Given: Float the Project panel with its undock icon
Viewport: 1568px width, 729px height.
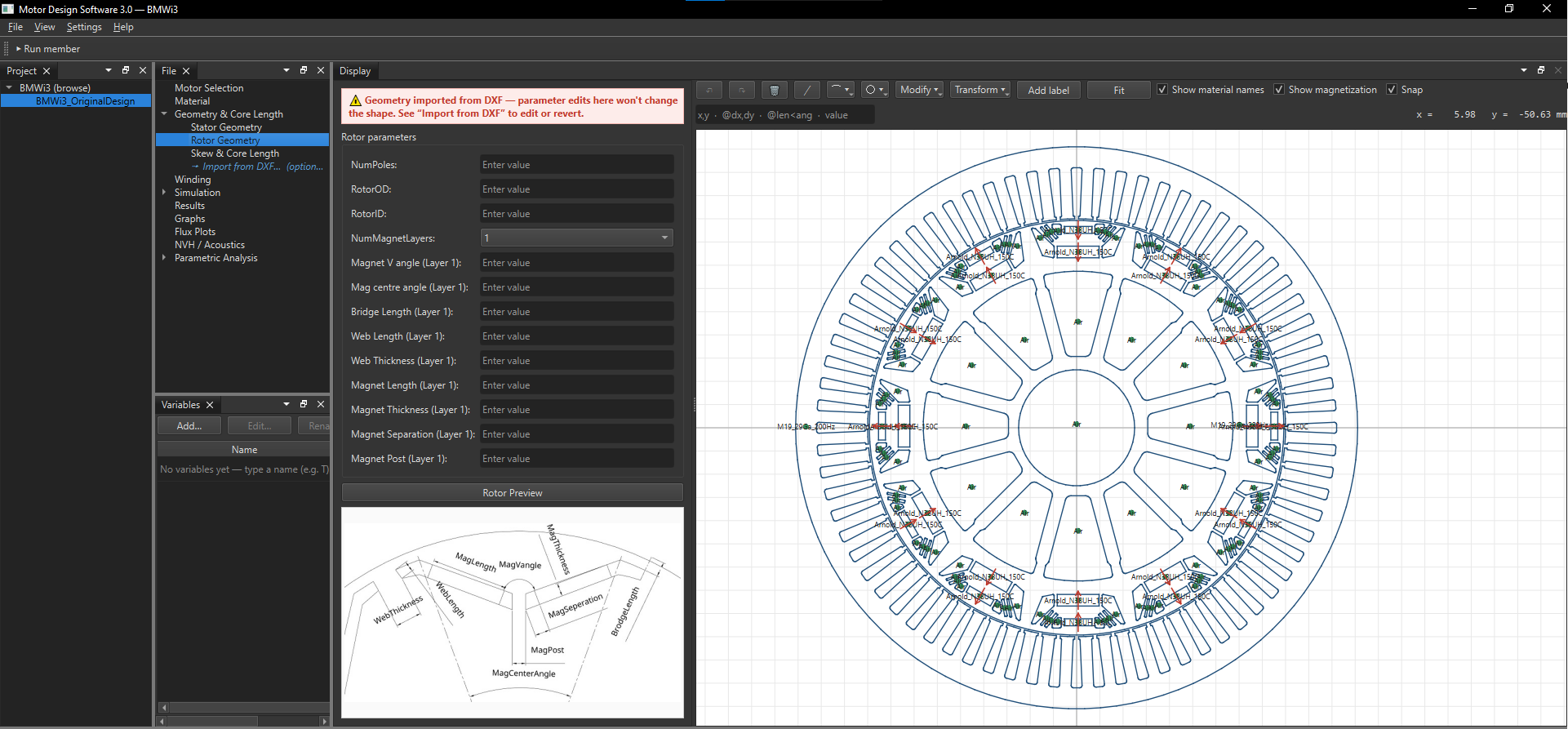Looking at the screenshot, I should (x=126, y=70).
